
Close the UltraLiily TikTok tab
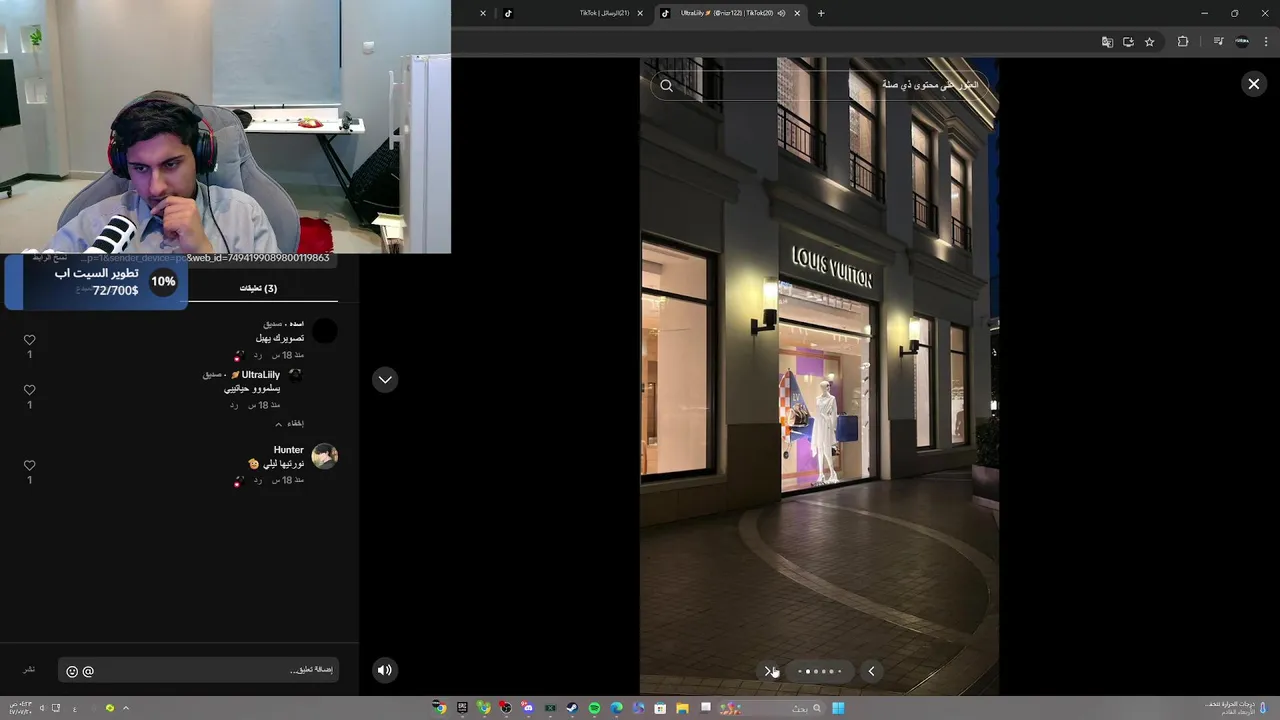click(797, 13)
